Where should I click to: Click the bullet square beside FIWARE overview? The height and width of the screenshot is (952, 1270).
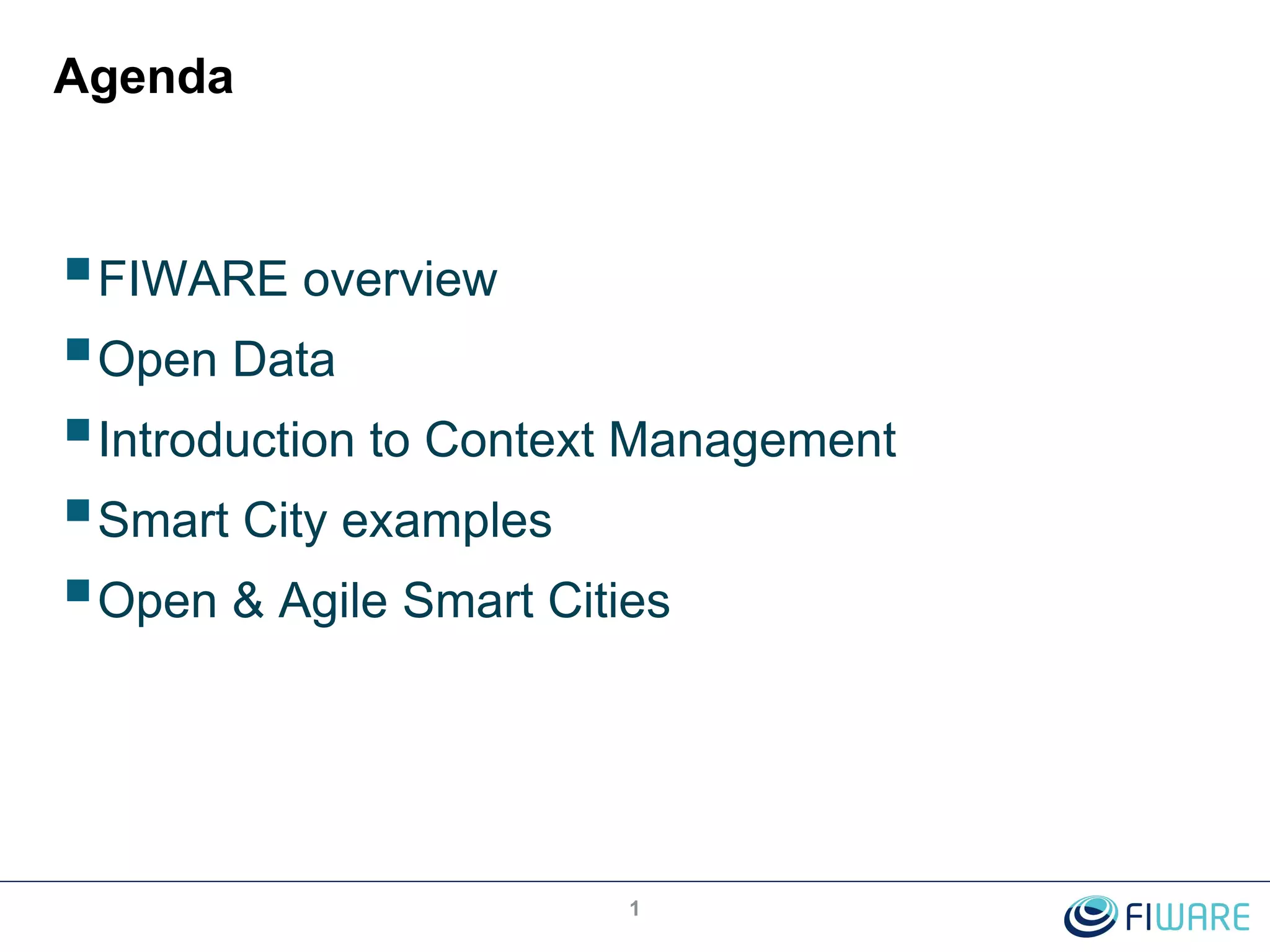(78, 270)
